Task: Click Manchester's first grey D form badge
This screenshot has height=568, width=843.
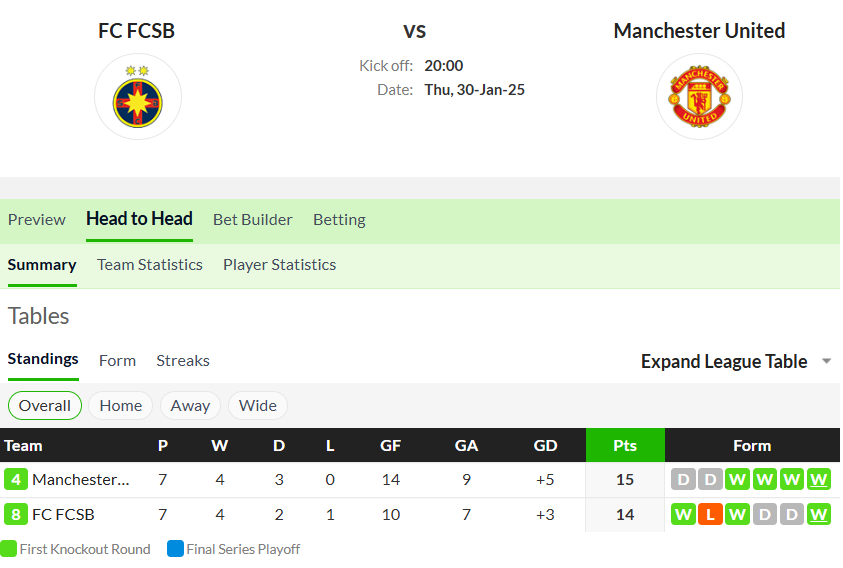Action: [x=683, y=479]
